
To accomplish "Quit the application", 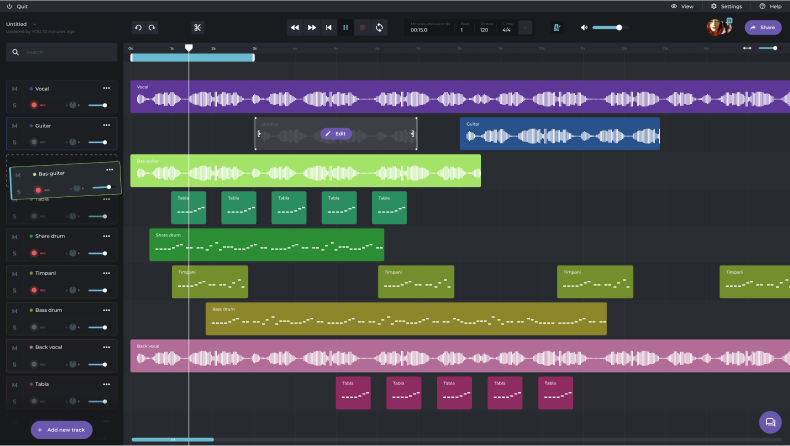I will point(17,7).
